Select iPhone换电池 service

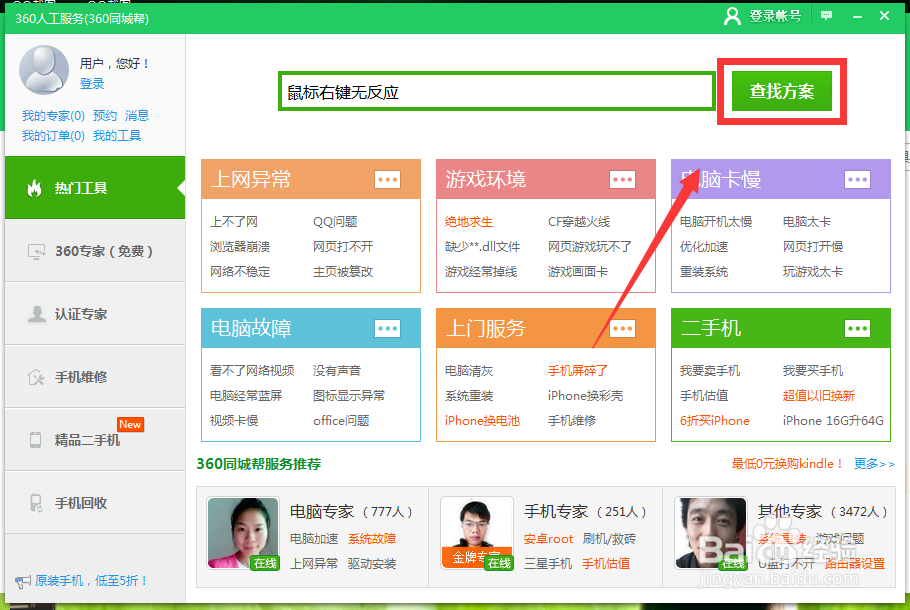point(482,421)
